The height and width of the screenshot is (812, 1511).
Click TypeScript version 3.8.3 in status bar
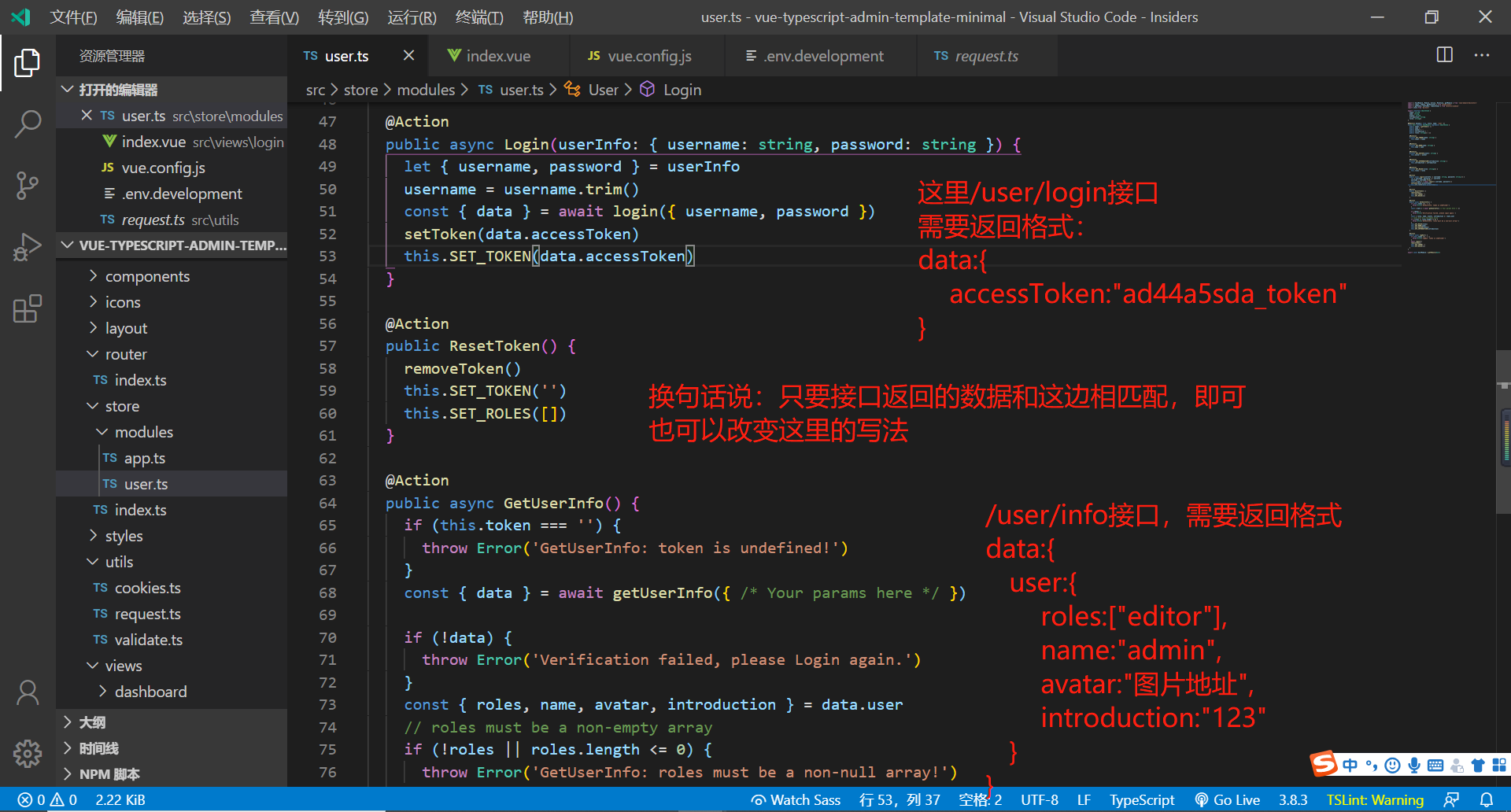1293,799
